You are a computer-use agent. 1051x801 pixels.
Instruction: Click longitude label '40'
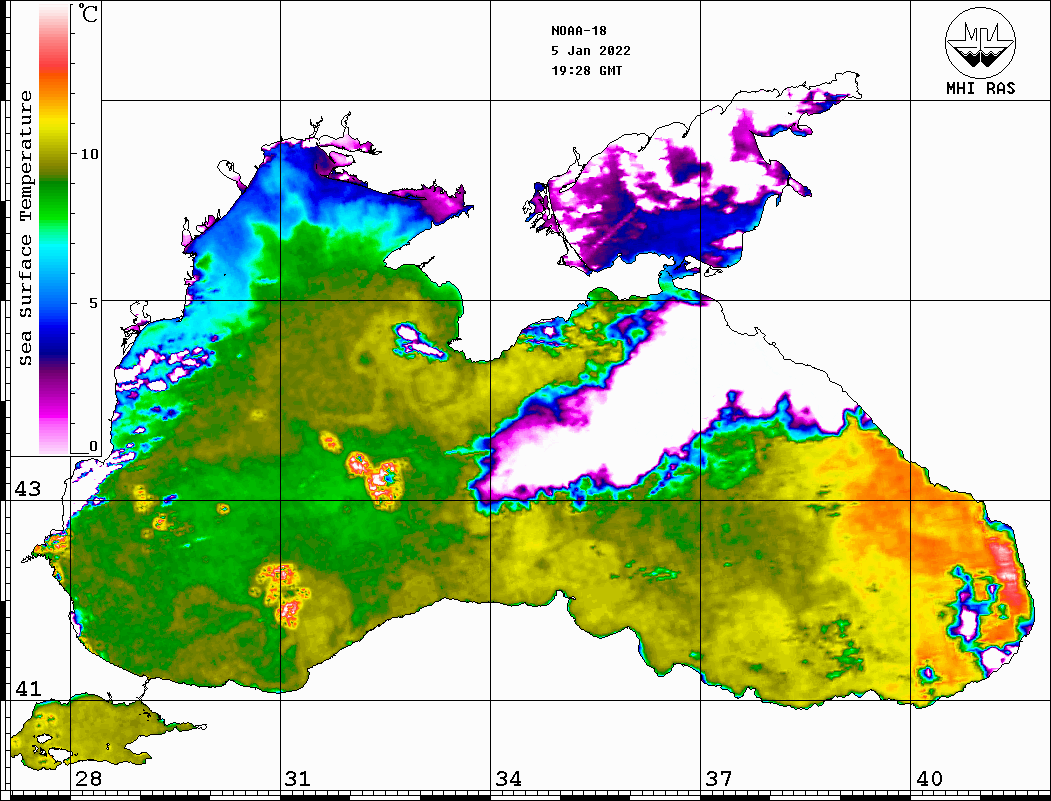[929, 779]
